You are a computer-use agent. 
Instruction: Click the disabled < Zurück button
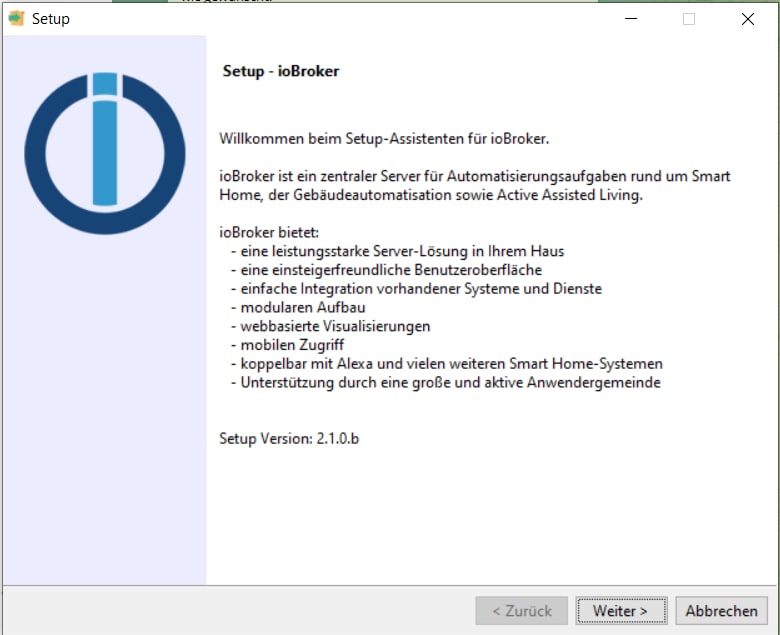521,611
